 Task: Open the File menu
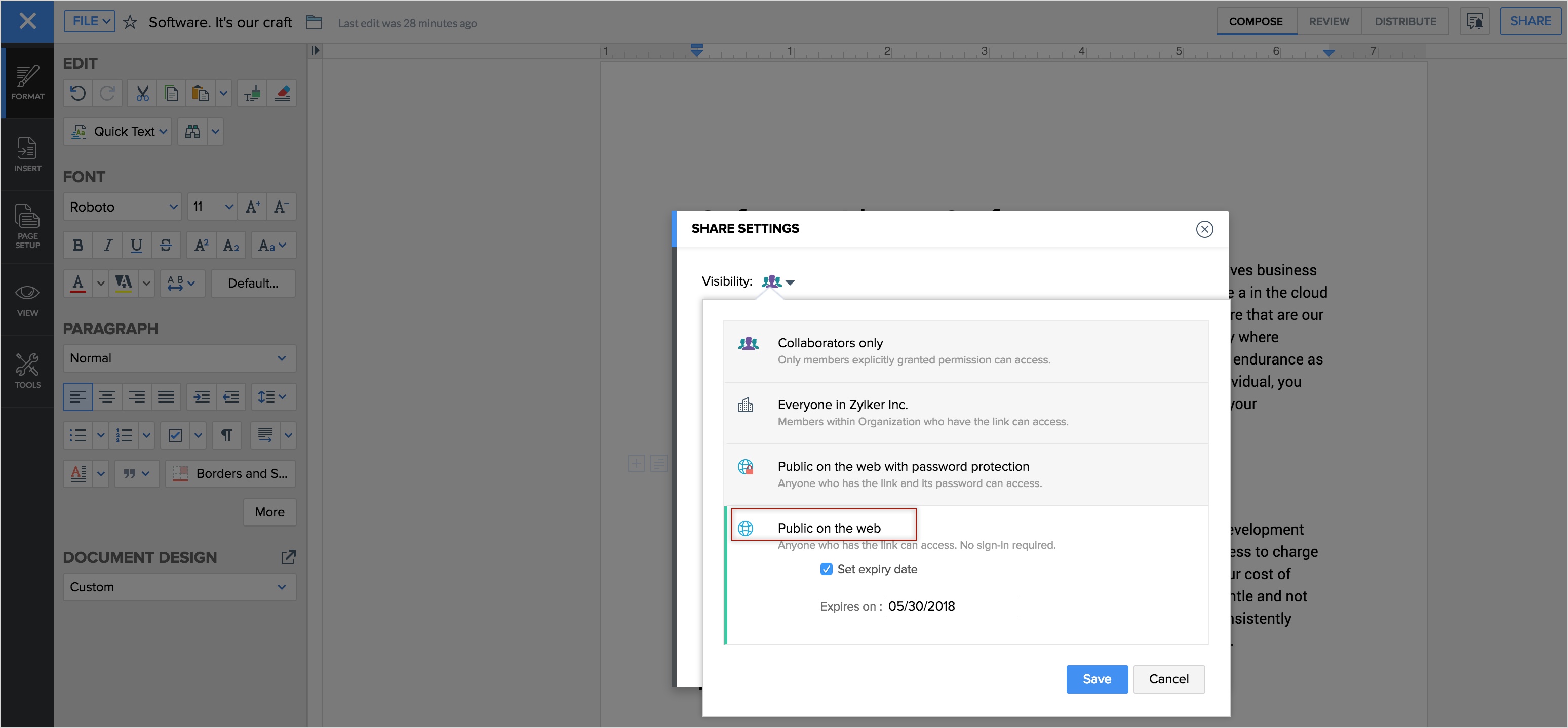[x=90, y=21]
